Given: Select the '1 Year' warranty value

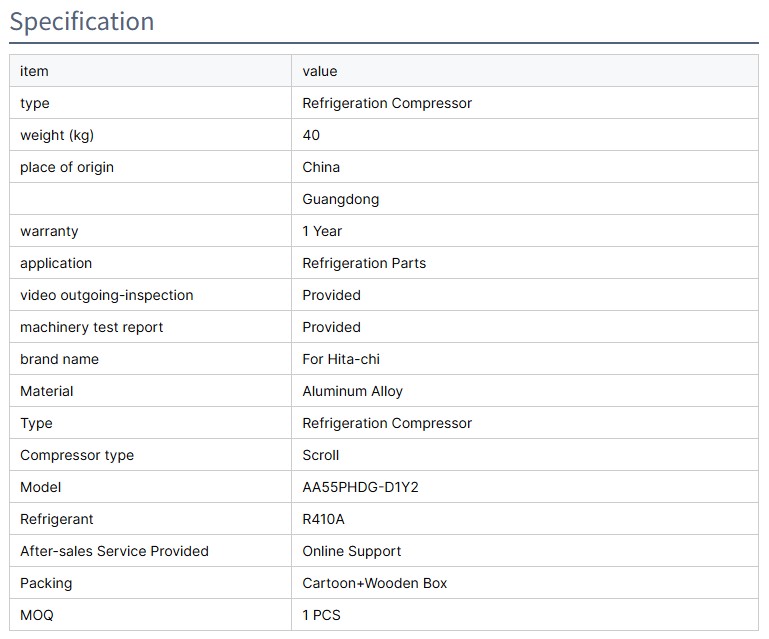Looking at the screenshot, I should click(x=322, y=231).
